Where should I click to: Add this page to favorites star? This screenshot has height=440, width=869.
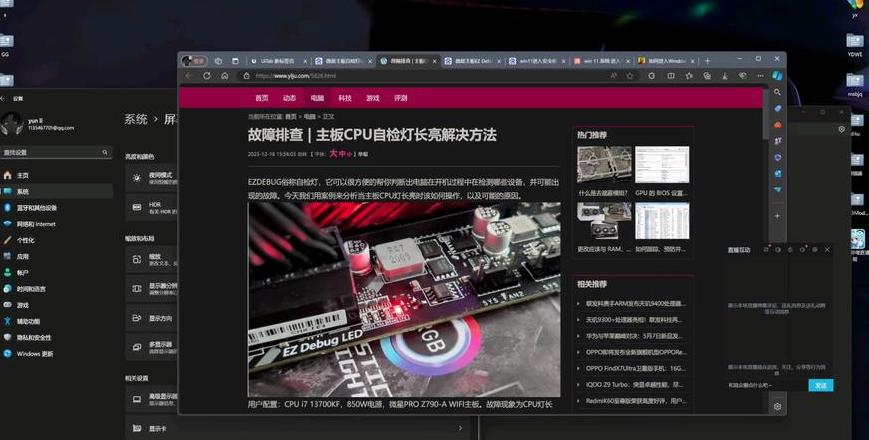[x=630, y=76]
